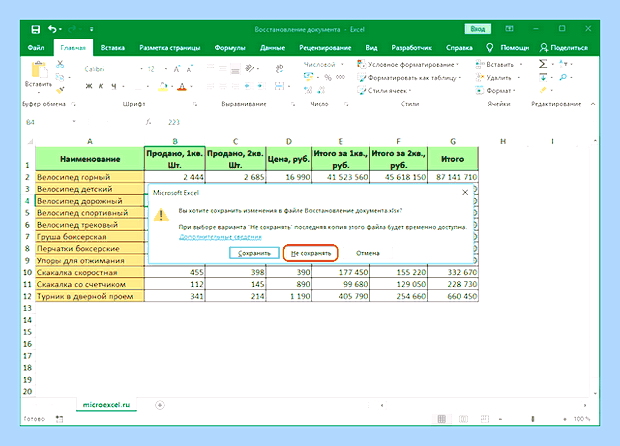Click the Поделиться share button

coord(564,47)
